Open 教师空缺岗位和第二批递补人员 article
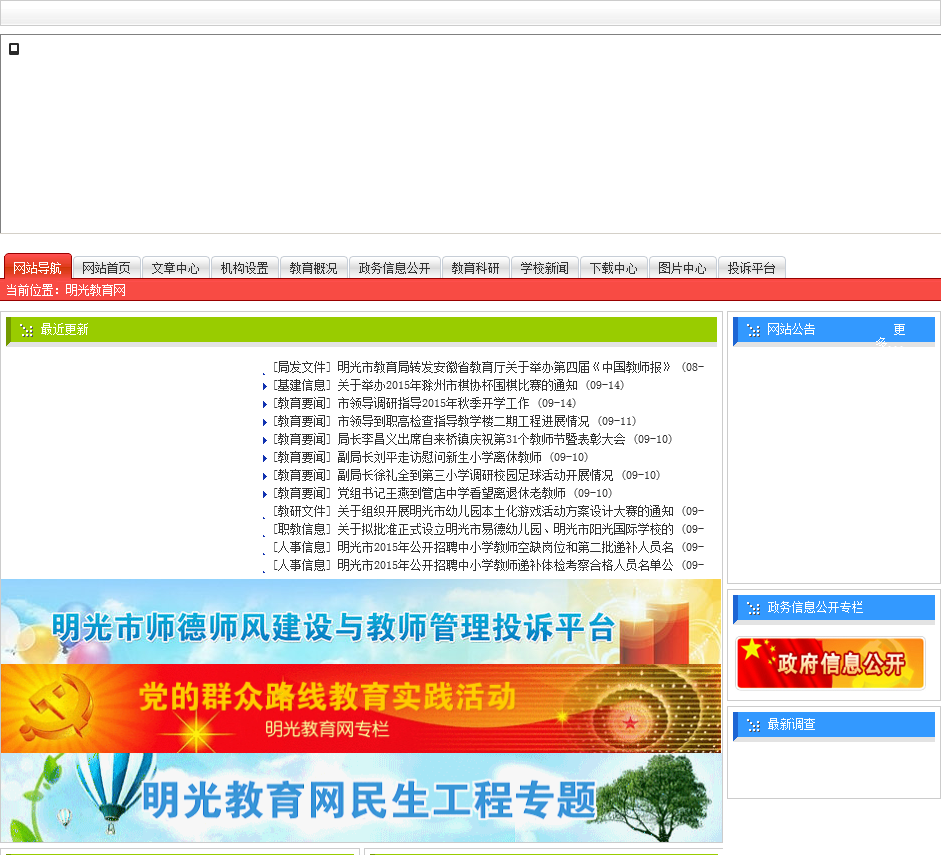Viewport: 941px width, 855px height. [x=505, y=547]
